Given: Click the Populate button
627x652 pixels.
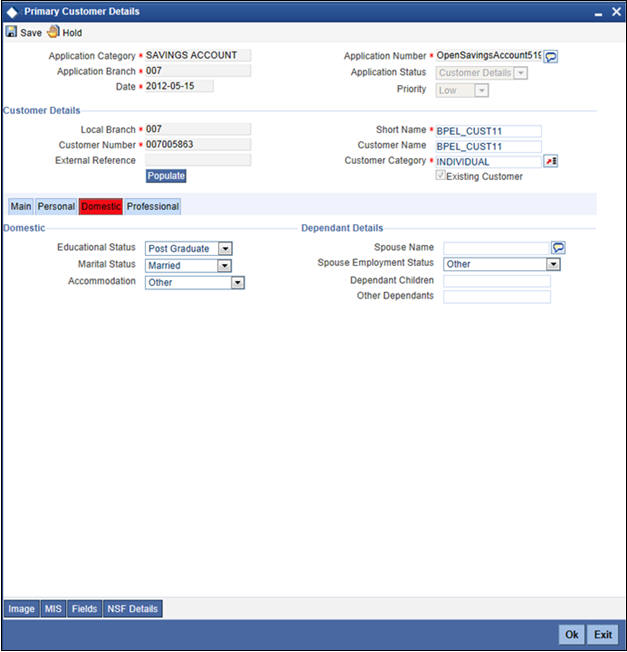Looking at the screenshot, I should tap(166, 176).
